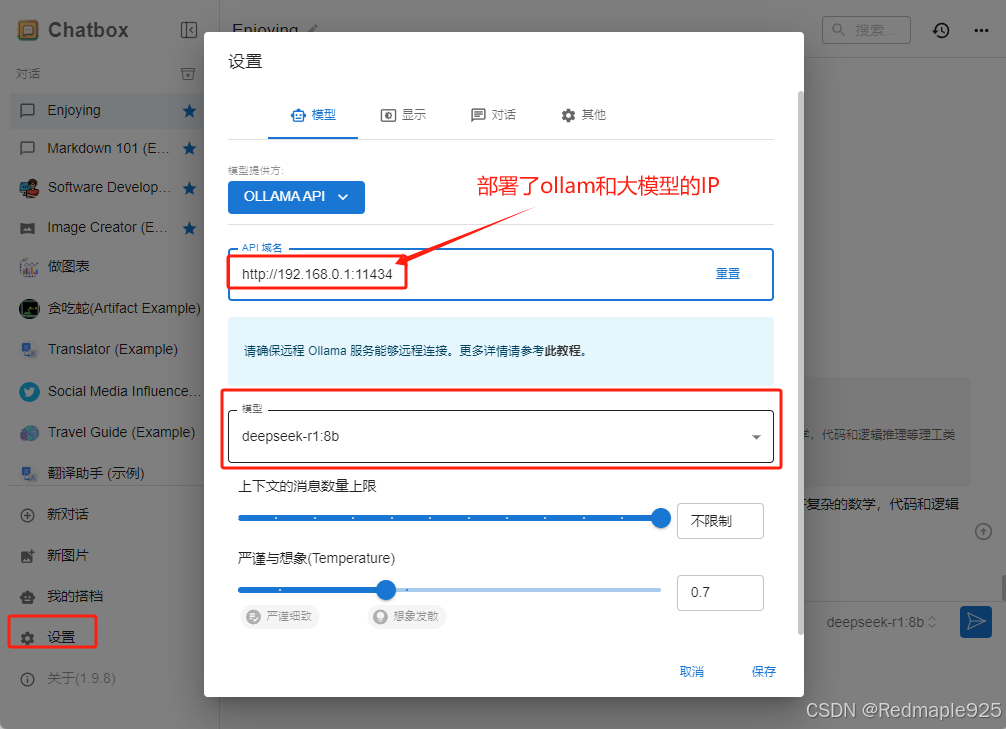Expand the deepseek-r1:8b model dropdown

(500, 436)
